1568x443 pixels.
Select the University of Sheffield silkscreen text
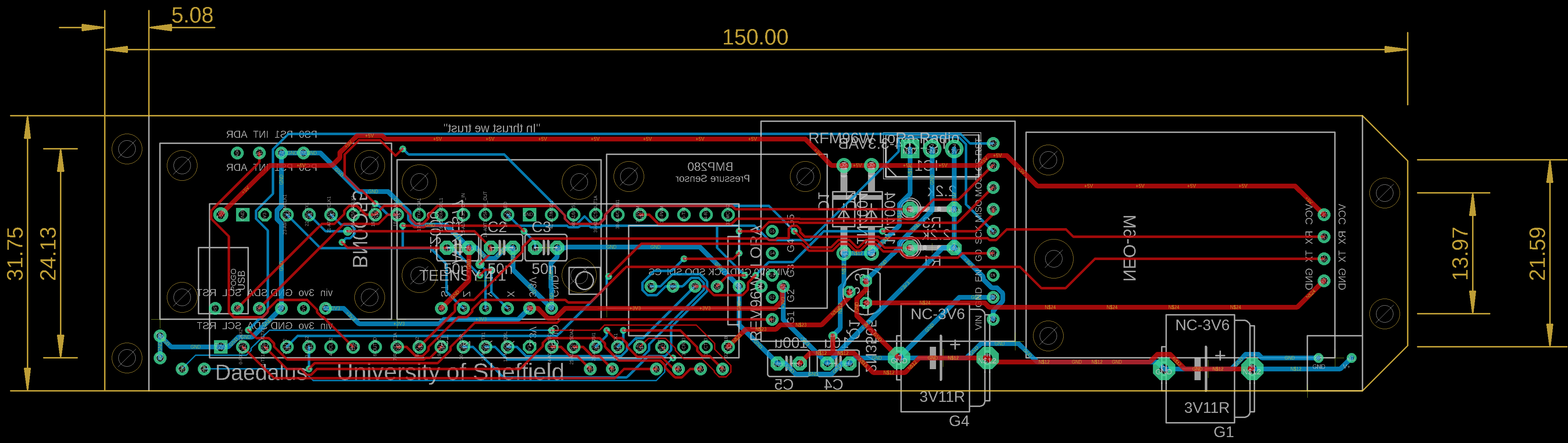(450, 372)
